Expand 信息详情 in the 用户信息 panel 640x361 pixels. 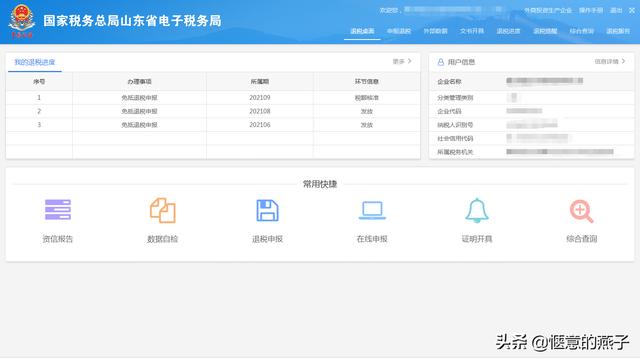610,61
